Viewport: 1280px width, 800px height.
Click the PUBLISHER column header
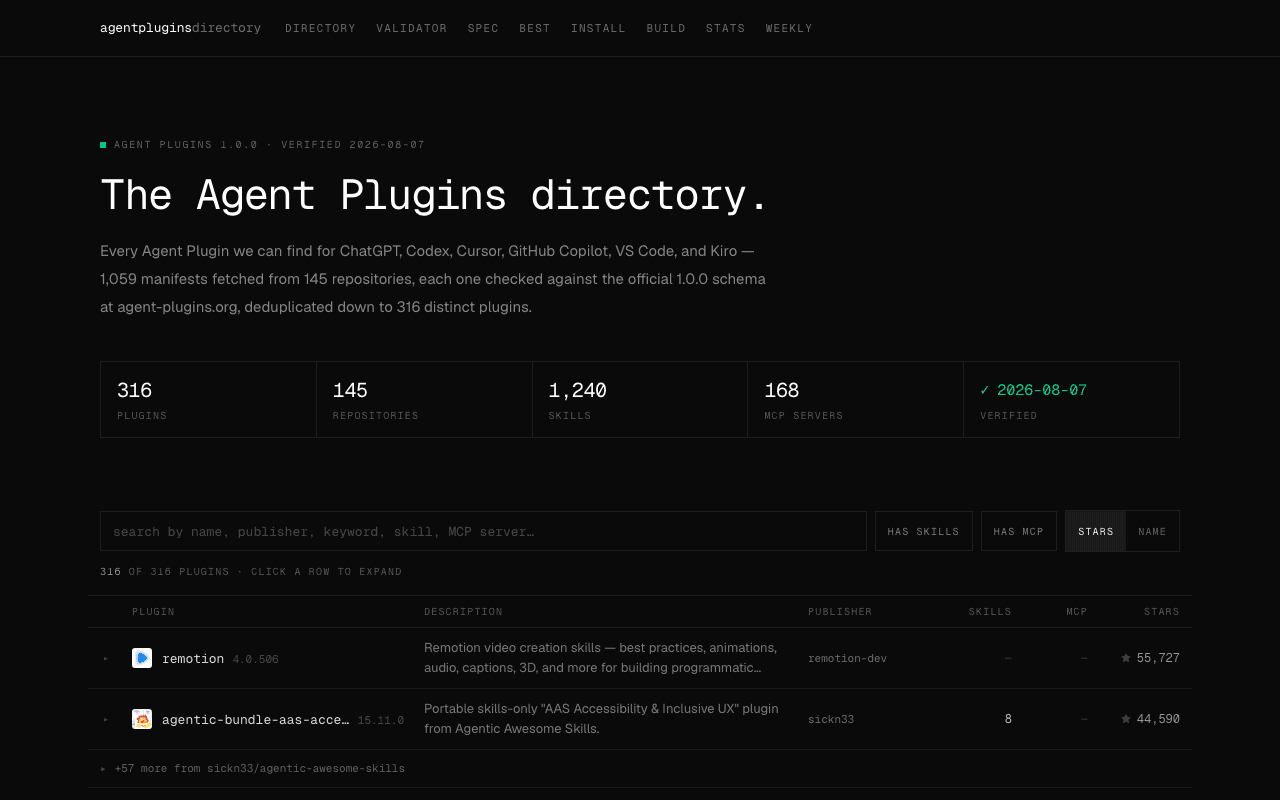[840, 612]
